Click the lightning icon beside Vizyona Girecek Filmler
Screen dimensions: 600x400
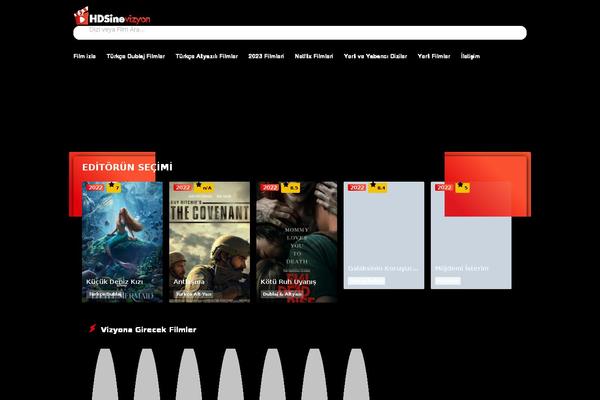(92, 328)
